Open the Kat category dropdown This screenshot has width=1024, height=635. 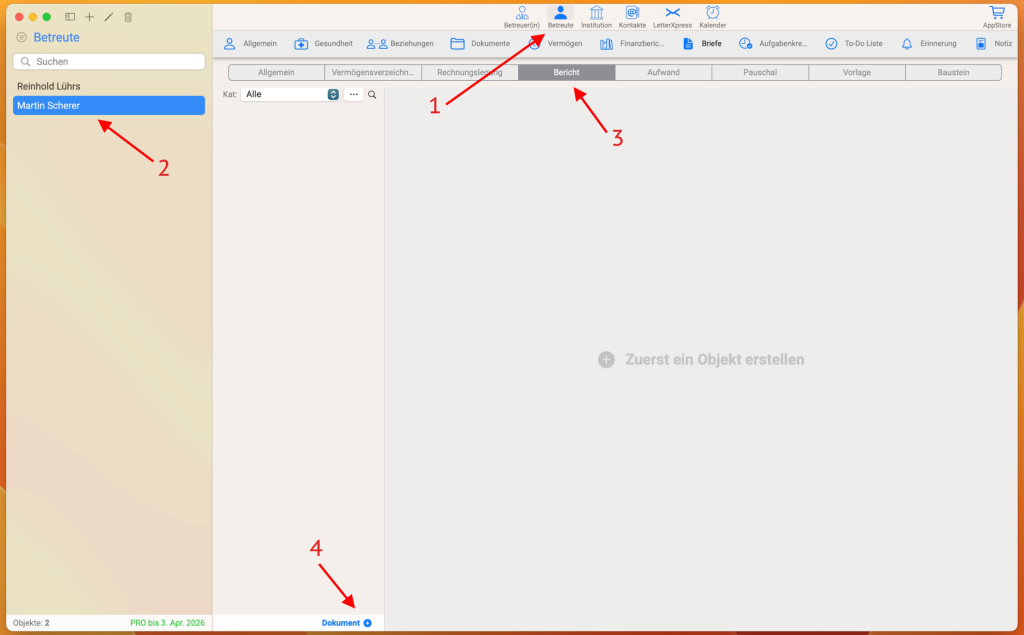click(290, 94)
